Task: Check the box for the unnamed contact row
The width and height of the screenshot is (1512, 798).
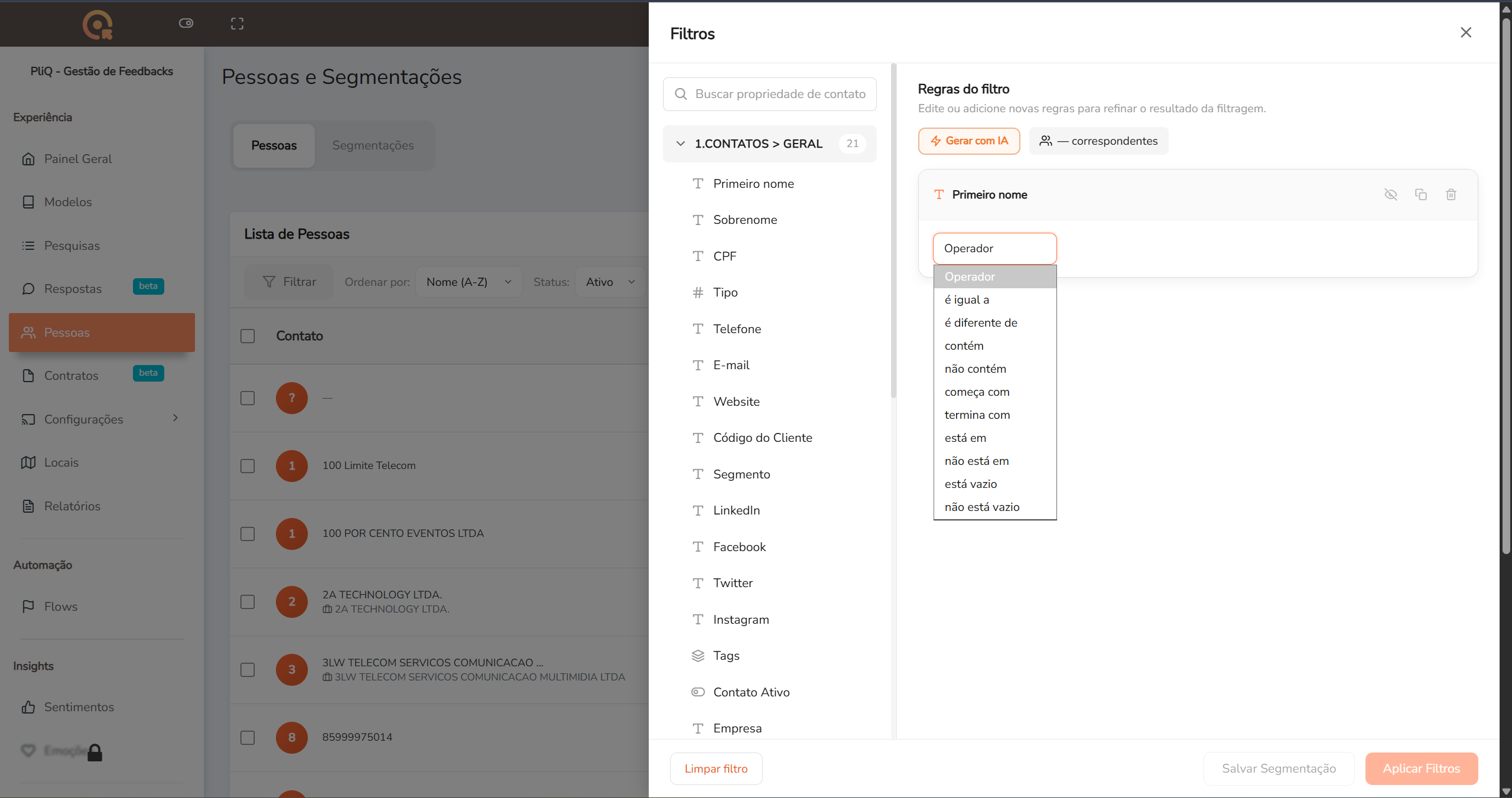Action: (x=248, y=398)
